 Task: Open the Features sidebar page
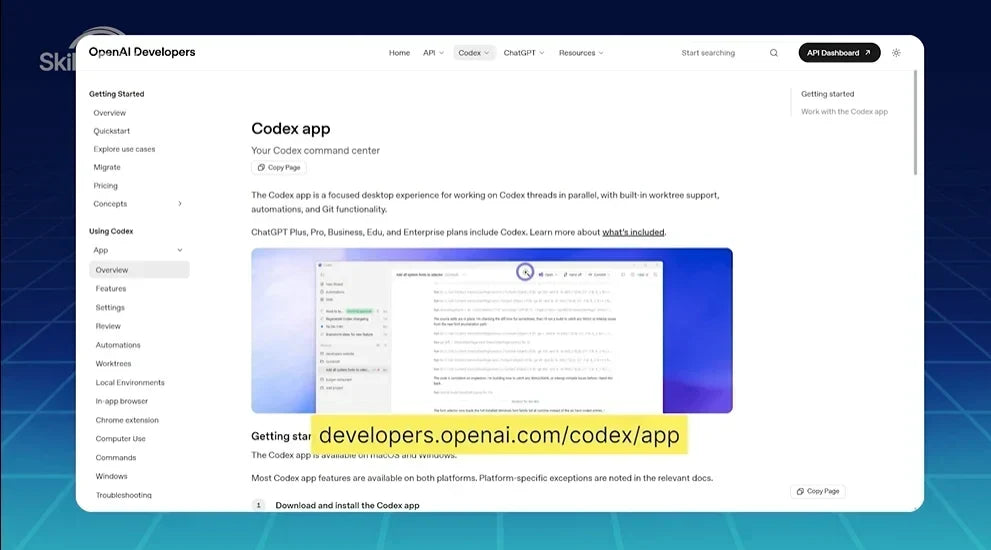coord(111,289)
